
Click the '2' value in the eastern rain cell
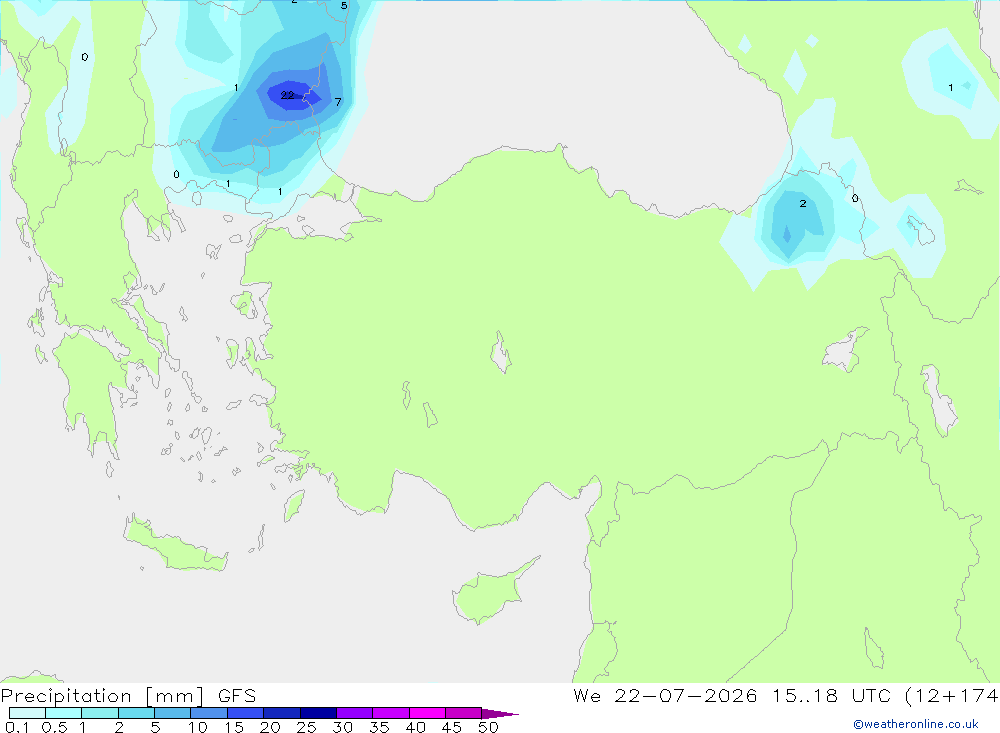[x=803, y=204]
